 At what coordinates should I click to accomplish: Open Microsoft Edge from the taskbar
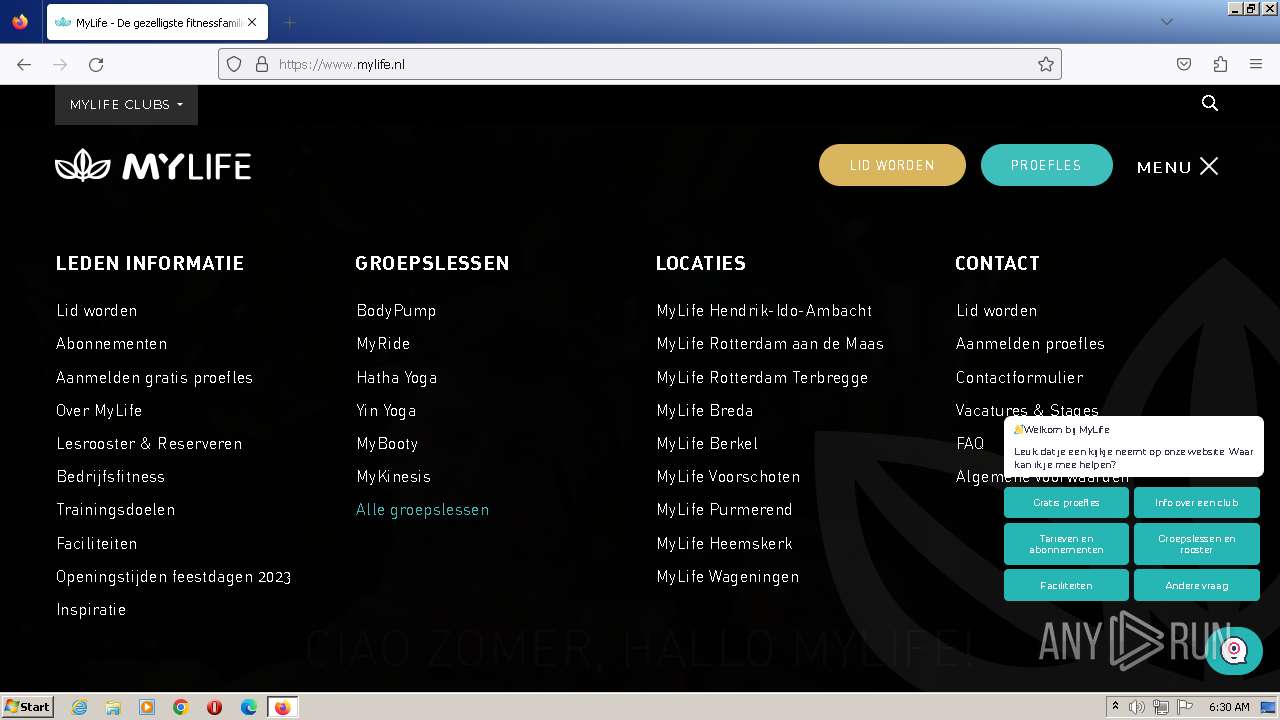pos(249,707)
